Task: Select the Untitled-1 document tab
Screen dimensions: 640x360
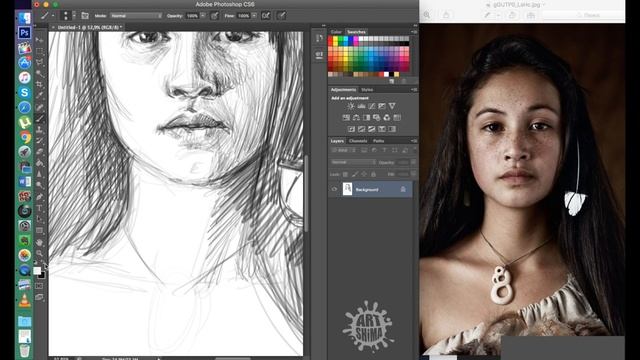Action: click(89, 27)
